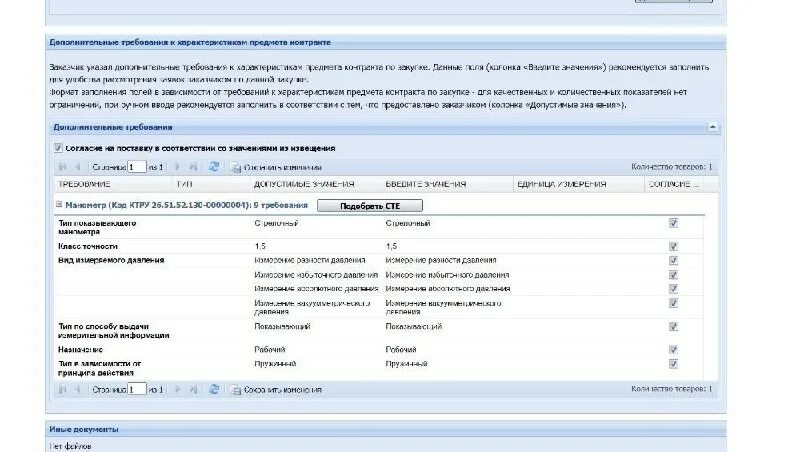Click the 'Подобрать СТЕ' button
This screenshot has width=800, height=452.
[370, 206]
